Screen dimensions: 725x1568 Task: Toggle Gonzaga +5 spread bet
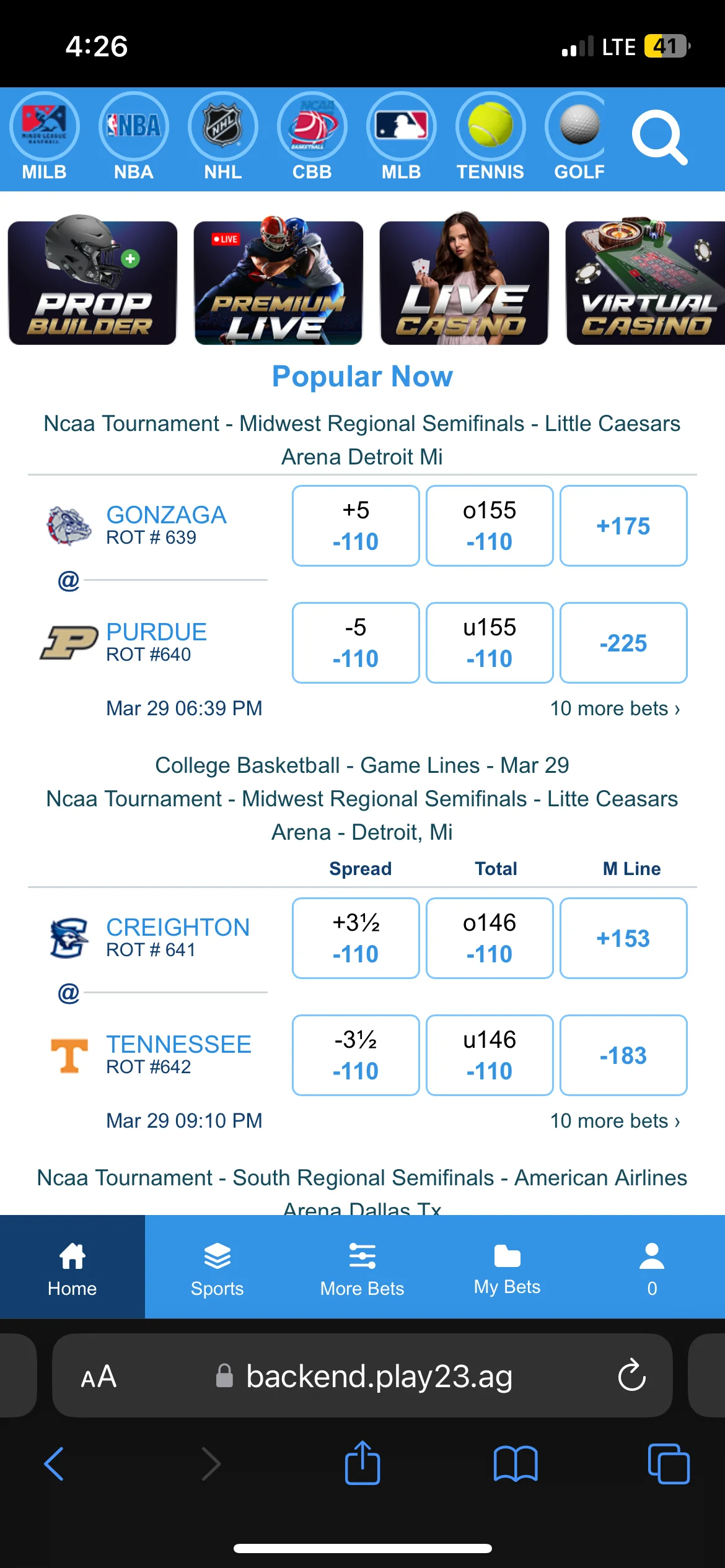[x=356, y=526]
